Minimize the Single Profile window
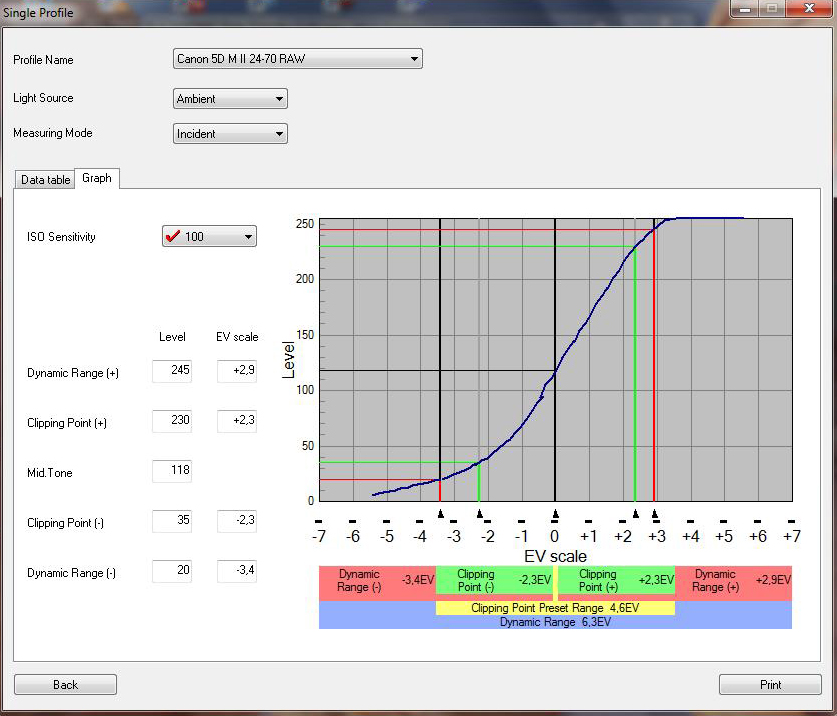The height and width of the screenshot is (716, 837). (x=745, y=9)
